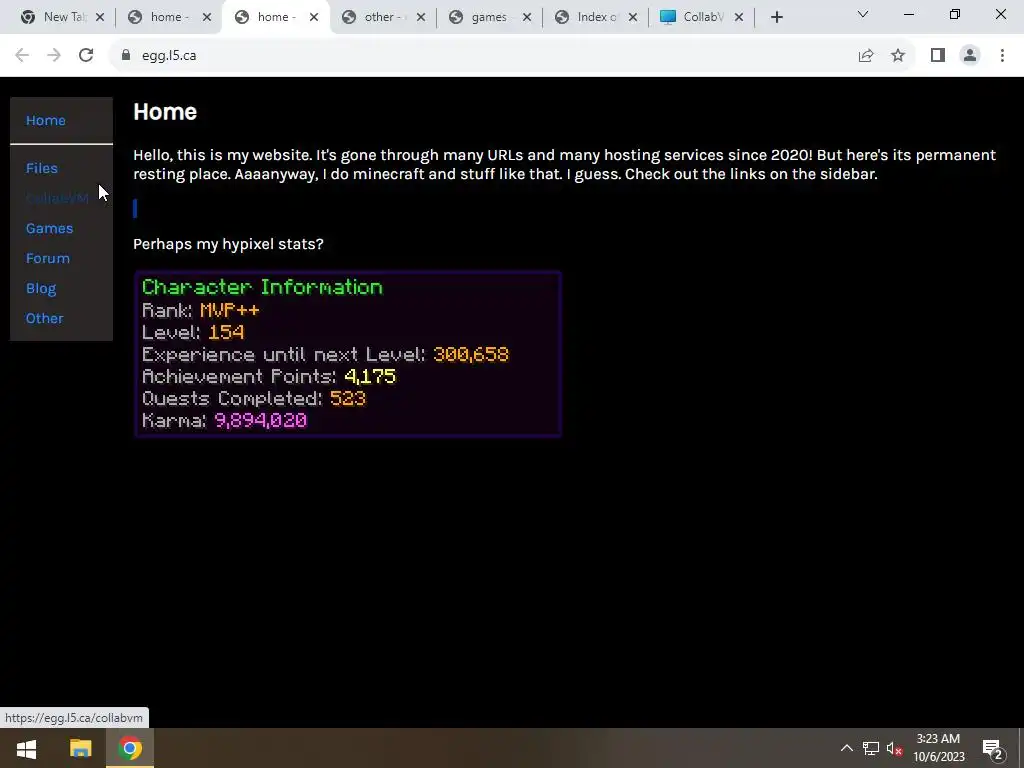Close the games tab
This screenshot has height=768, width=1024.
point(527,17)
